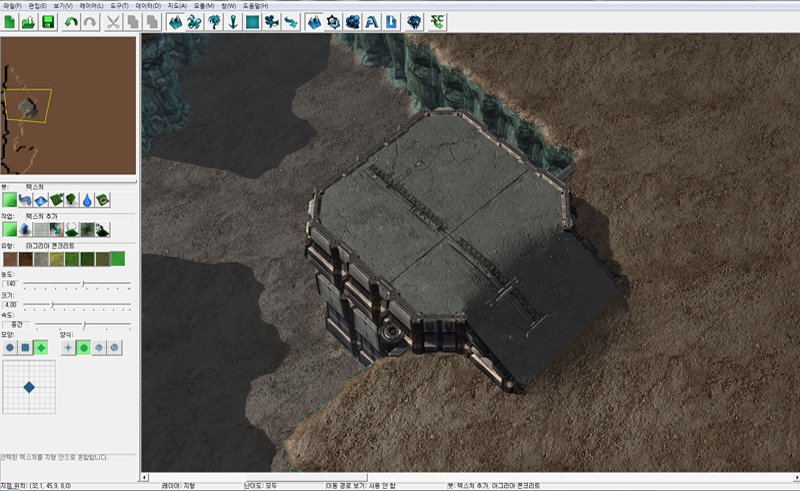Viewport: 800px width, 491px height.
Task: Pick the bright green selected texture swatch
Action: pos(118,259)
